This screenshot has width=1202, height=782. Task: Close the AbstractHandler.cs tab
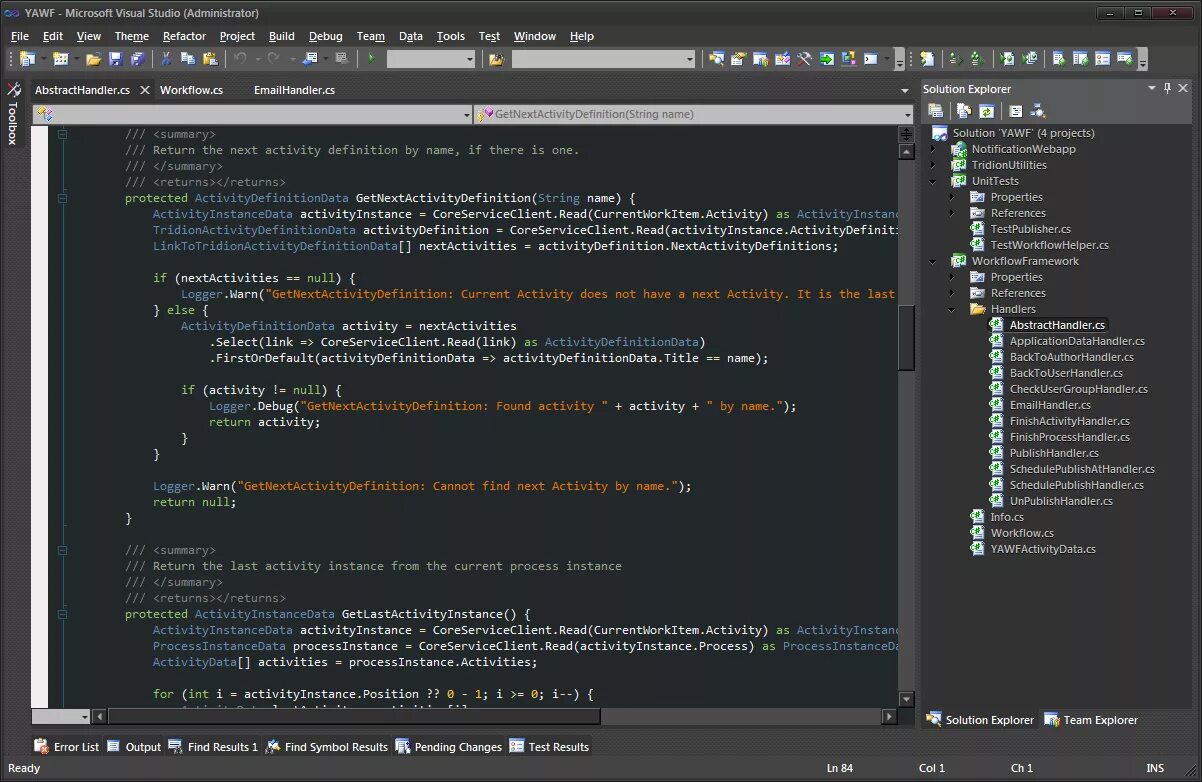tap(144, 90)
